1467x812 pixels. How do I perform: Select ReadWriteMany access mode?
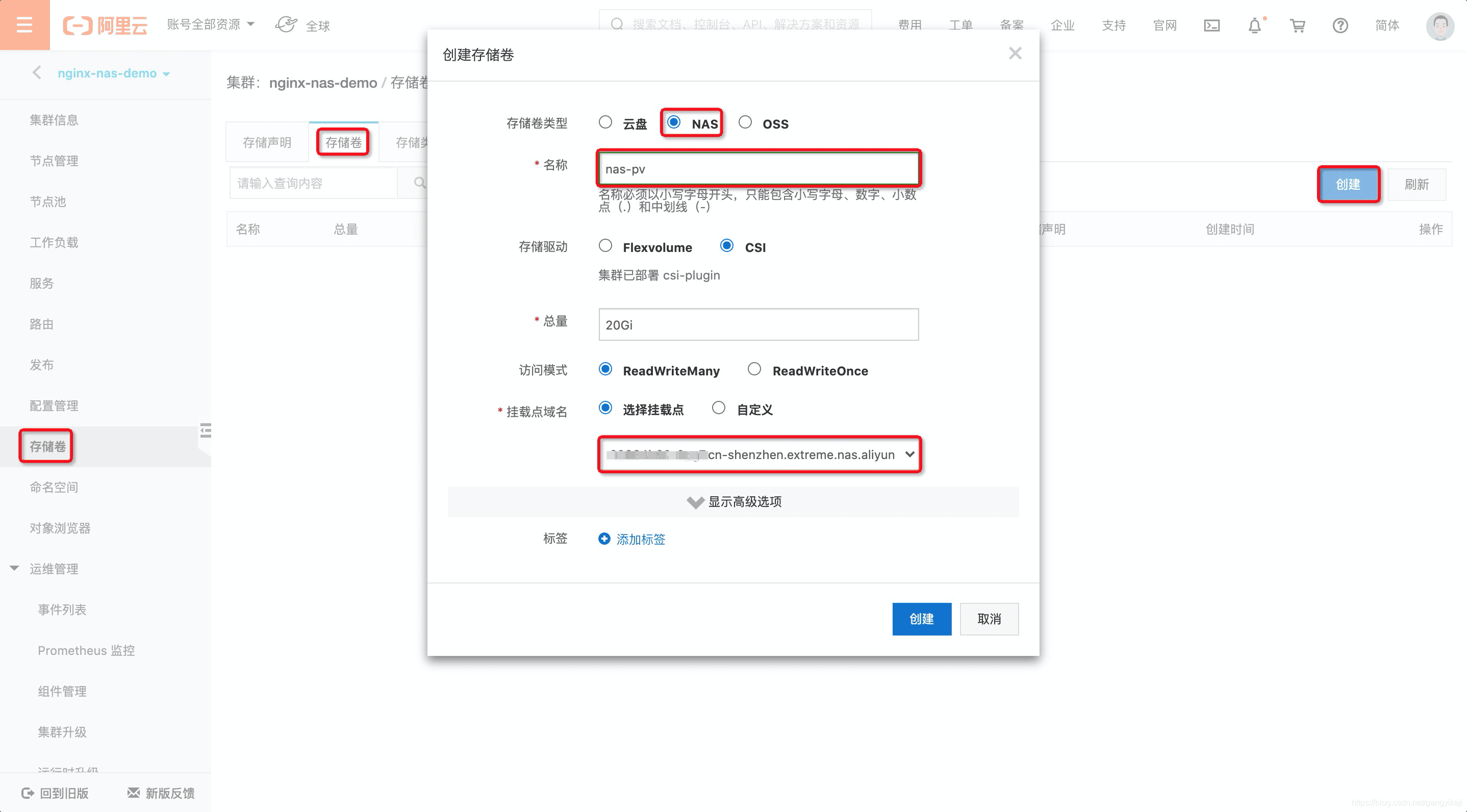605,370
